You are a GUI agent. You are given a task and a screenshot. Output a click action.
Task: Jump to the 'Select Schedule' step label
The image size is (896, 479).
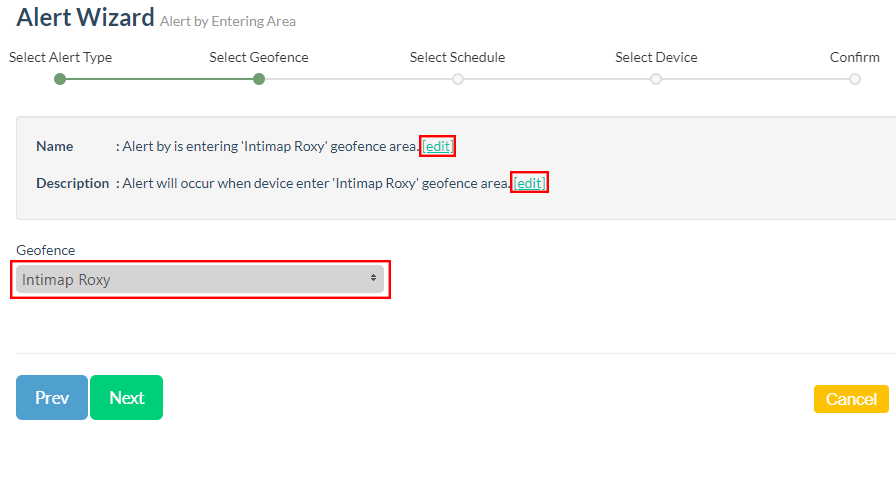[457, 57]
